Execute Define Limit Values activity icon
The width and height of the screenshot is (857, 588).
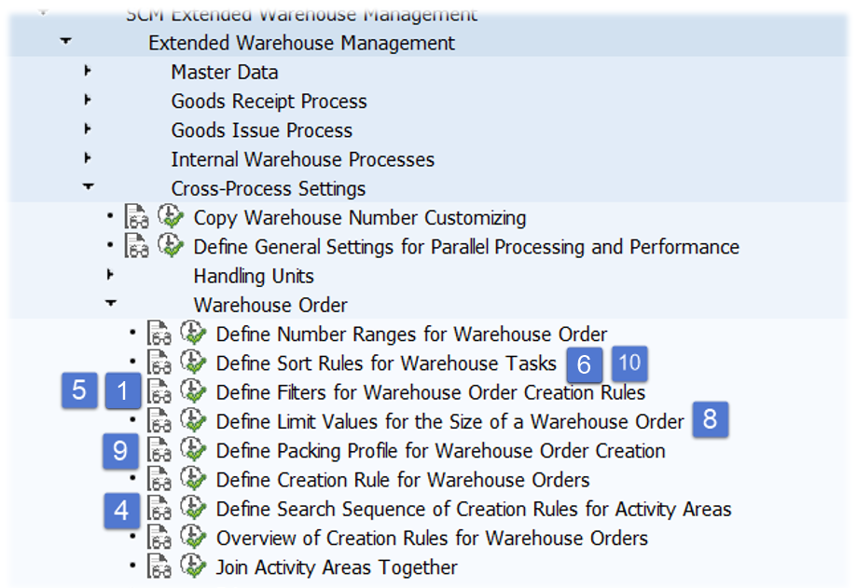(x=193, y=421)
